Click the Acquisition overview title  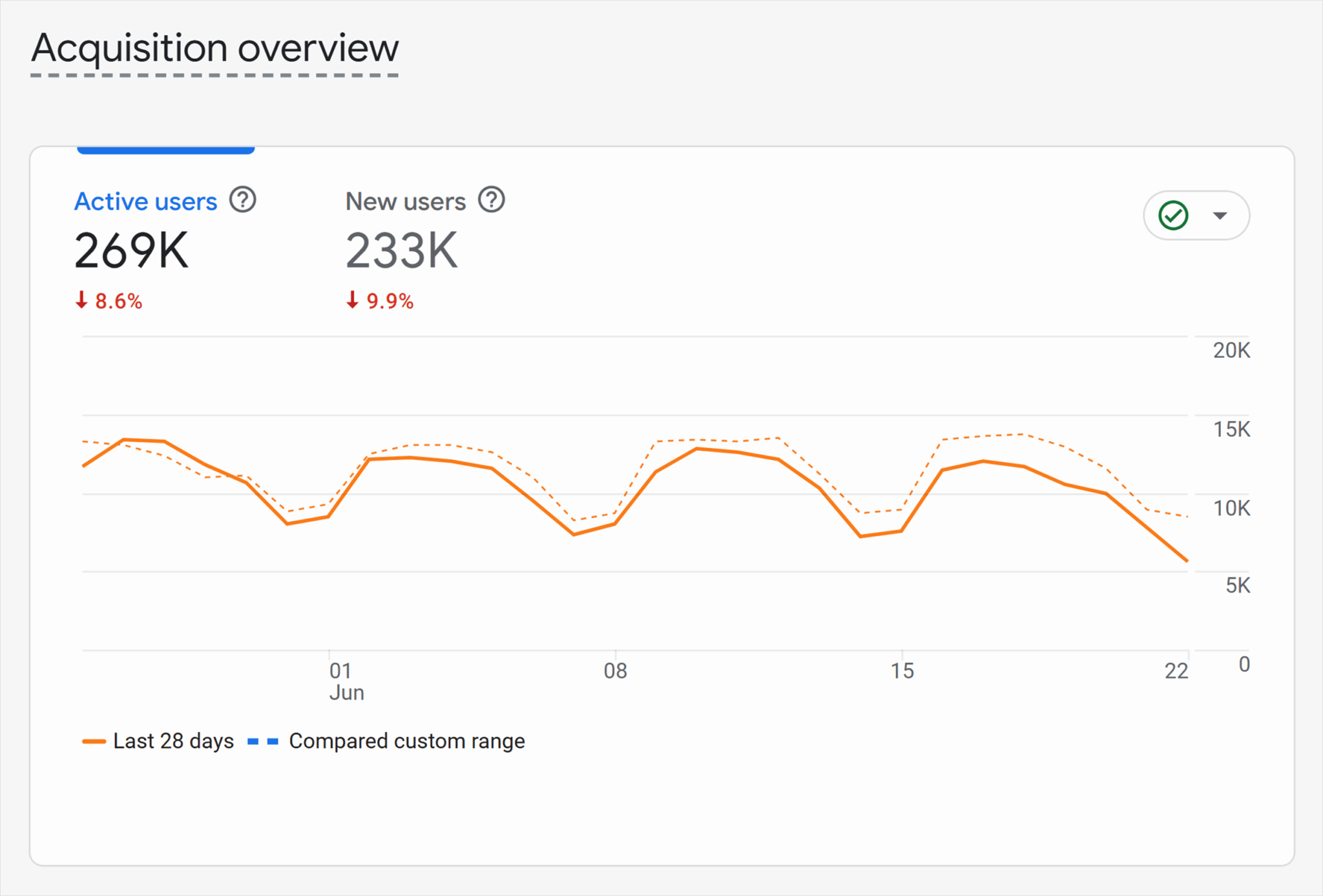(215, 48)
